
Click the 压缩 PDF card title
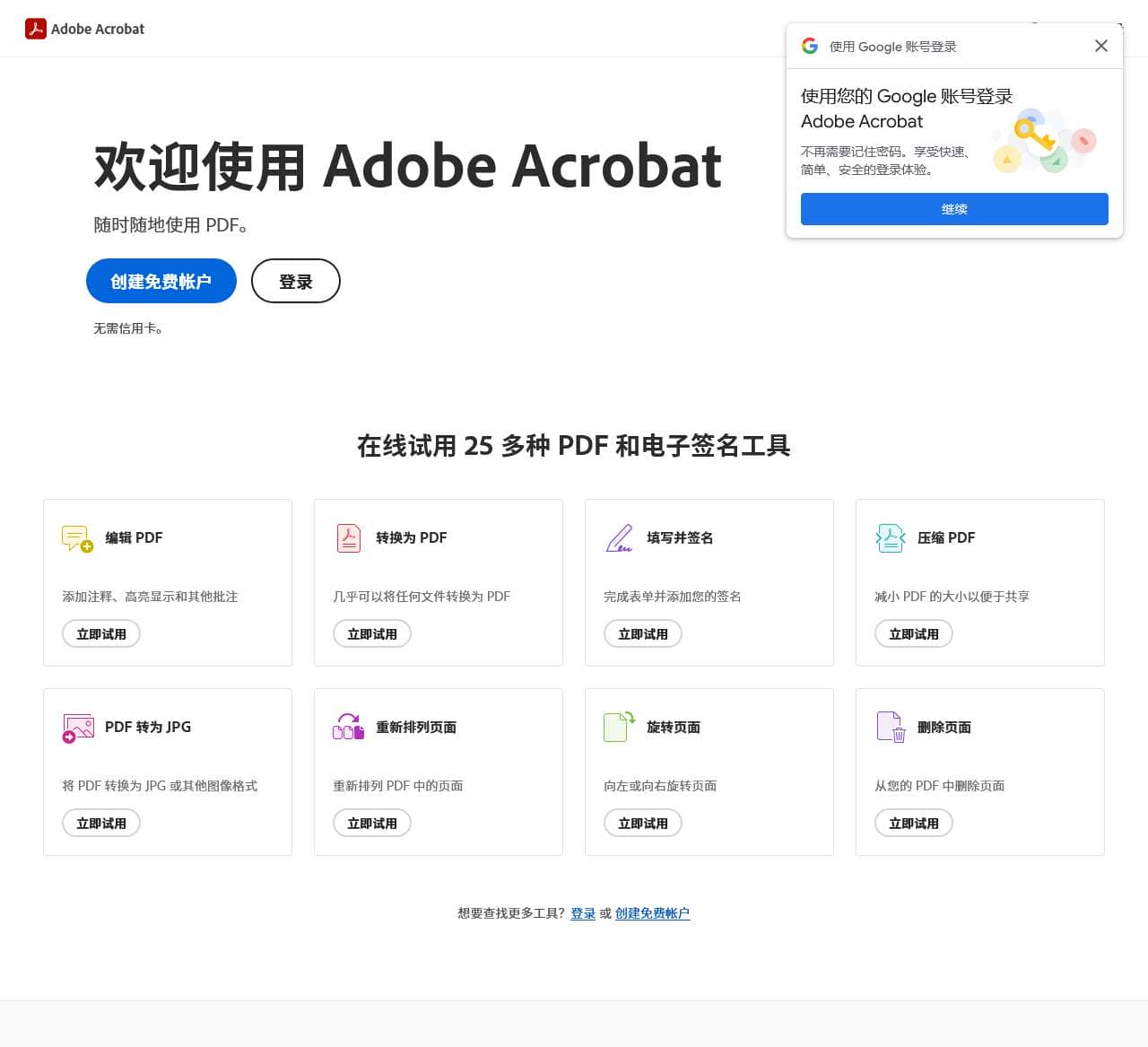946,537
